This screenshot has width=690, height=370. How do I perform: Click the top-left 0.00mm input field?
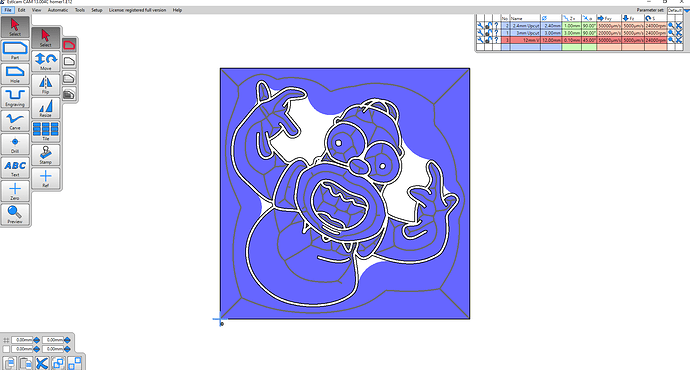click(22, 340)
